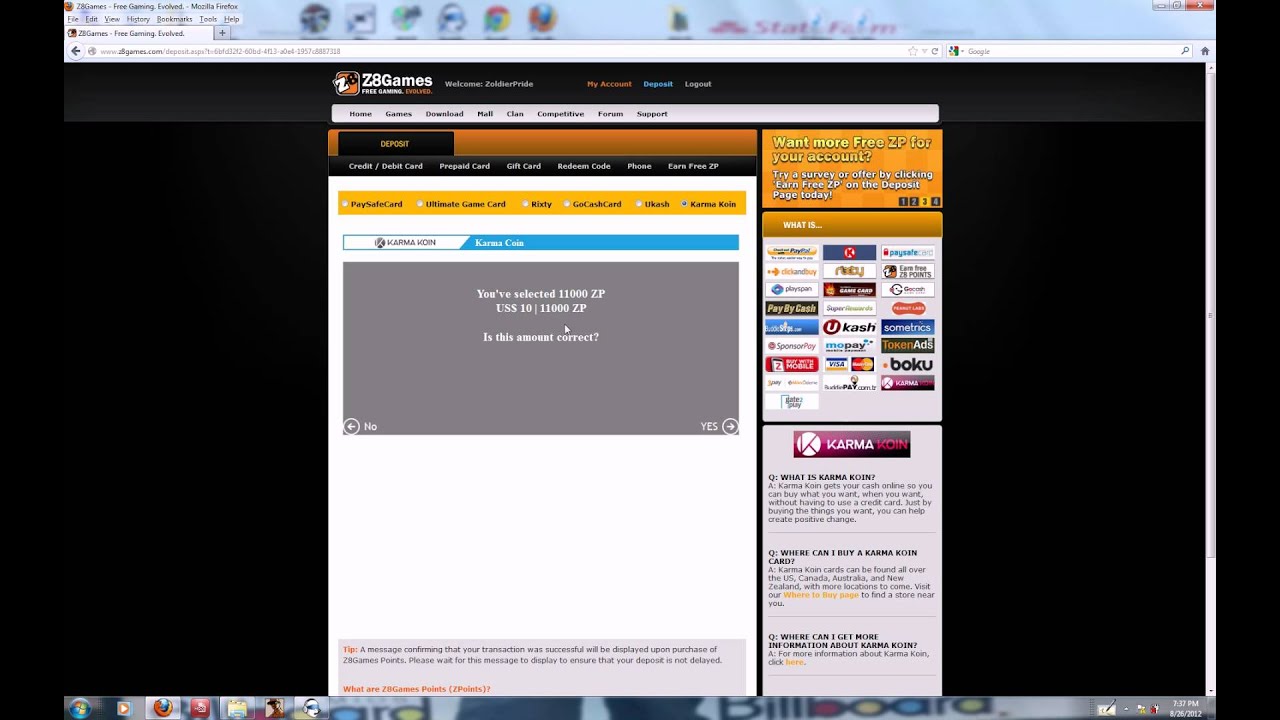Click the Deposit header link
This screenshot has width=1280, height=720.
coord(658,84)
